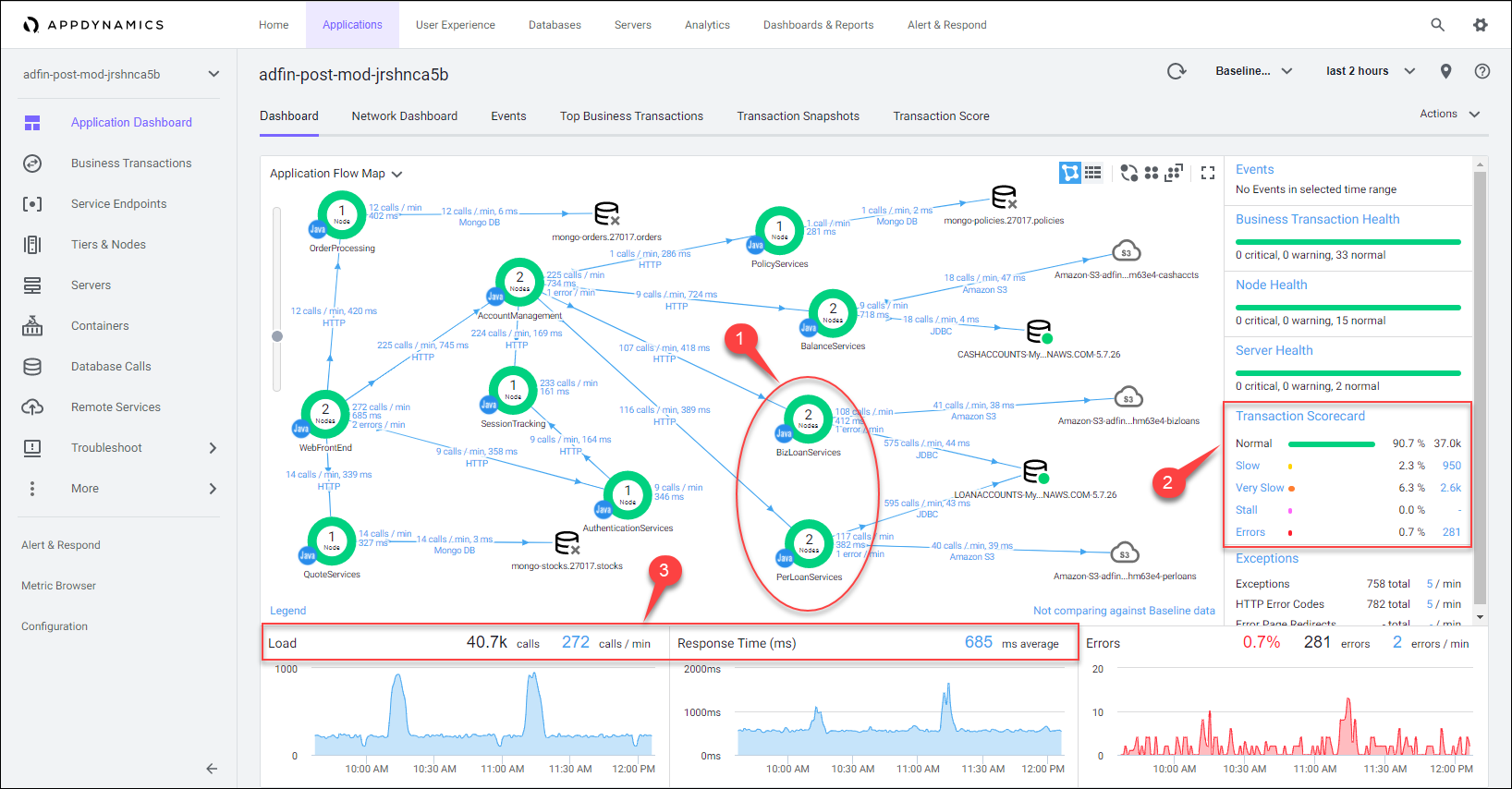Open the last 2 hours time range

[x=1370, y=71]
